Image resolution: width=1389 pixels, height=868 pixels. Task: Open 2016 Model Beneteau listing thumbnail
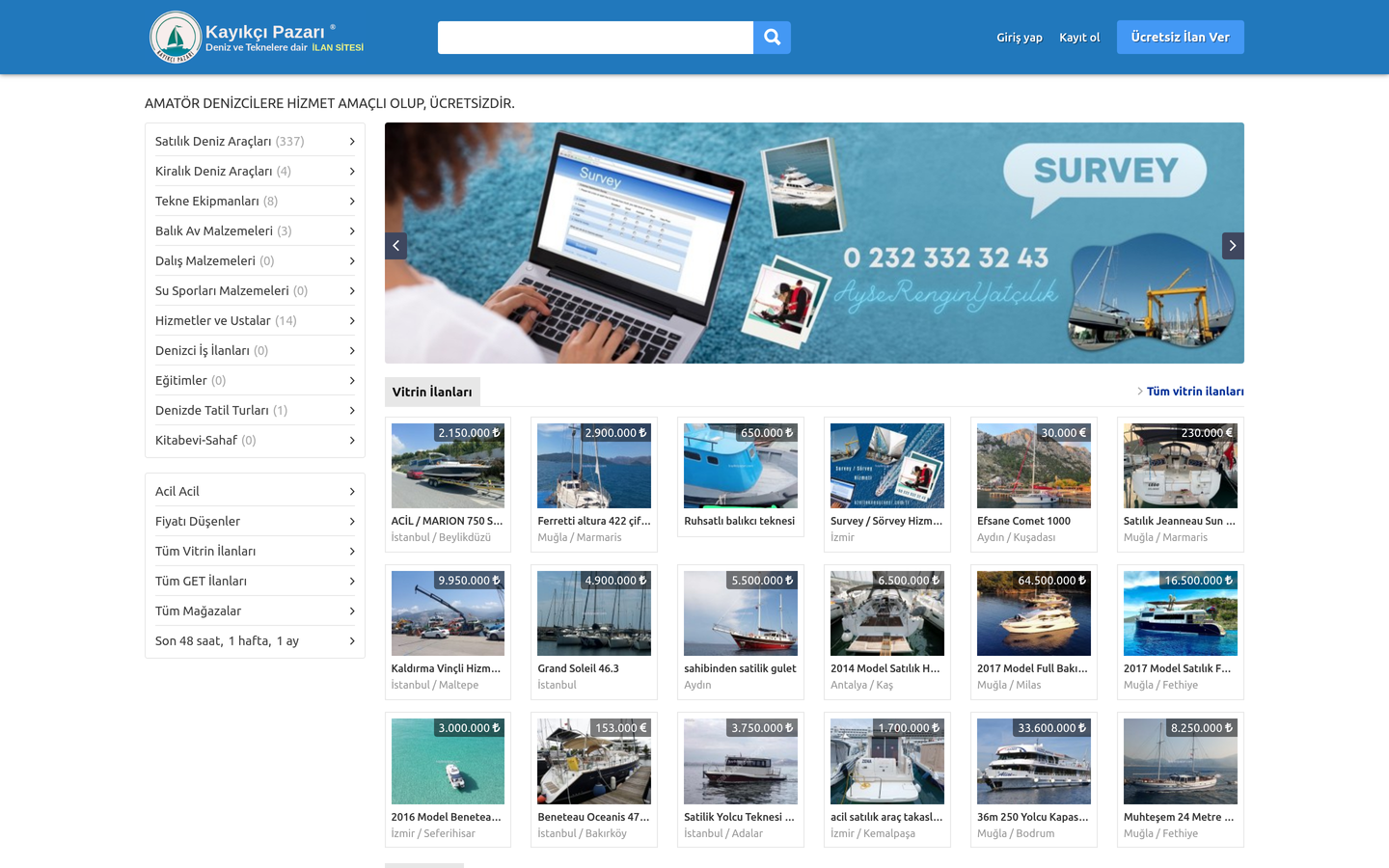click(448, 761)
